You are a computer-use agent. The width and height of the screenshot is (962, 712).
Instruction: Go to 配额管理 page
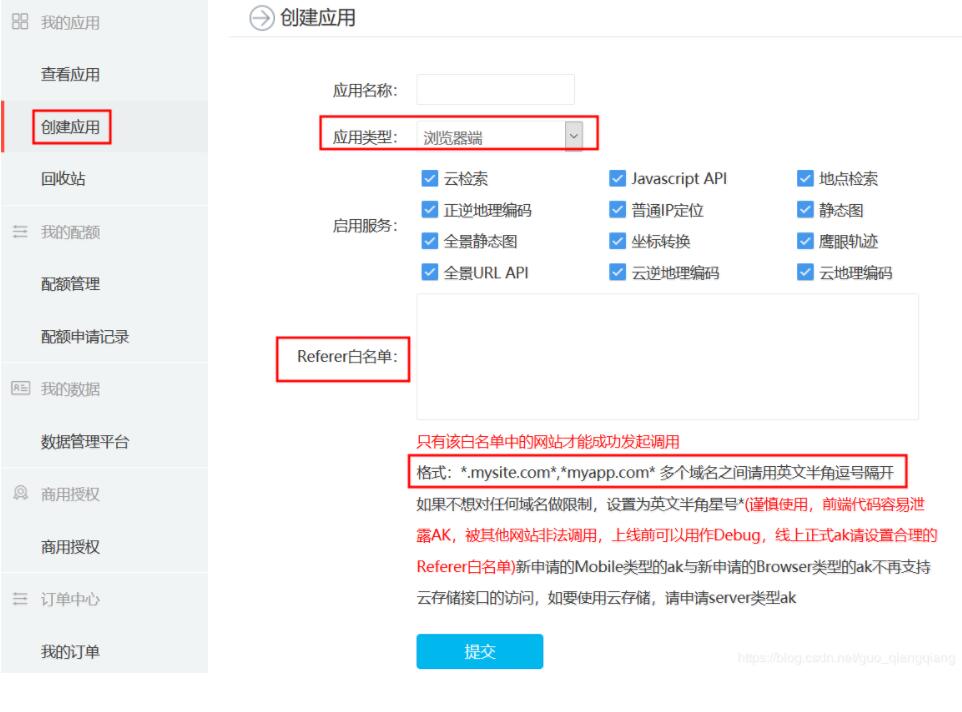click(x=70, y=284)
